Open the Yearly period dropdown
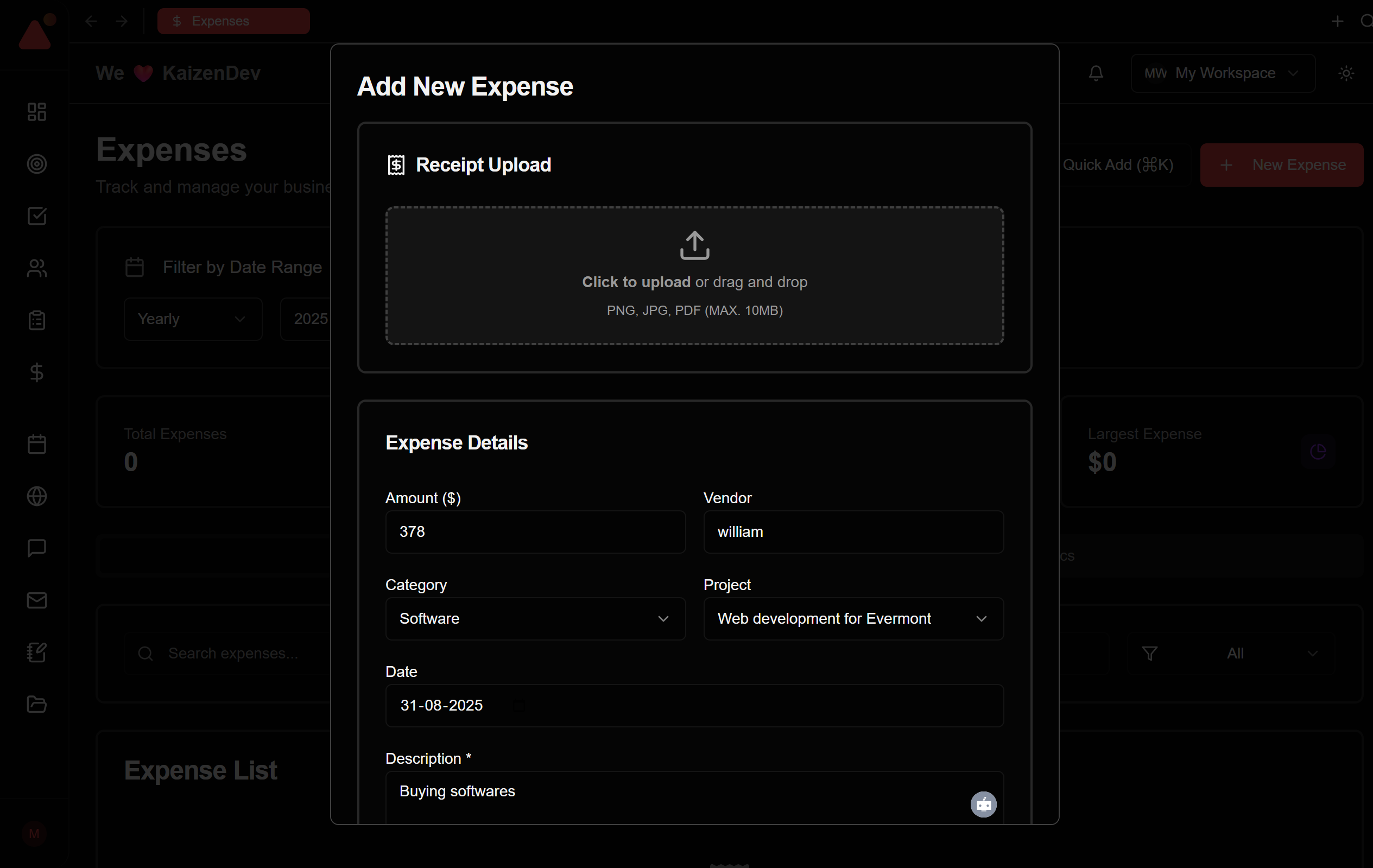This screenshot has width=1373, height=868. pyautogui.click(x=193, y=319)
